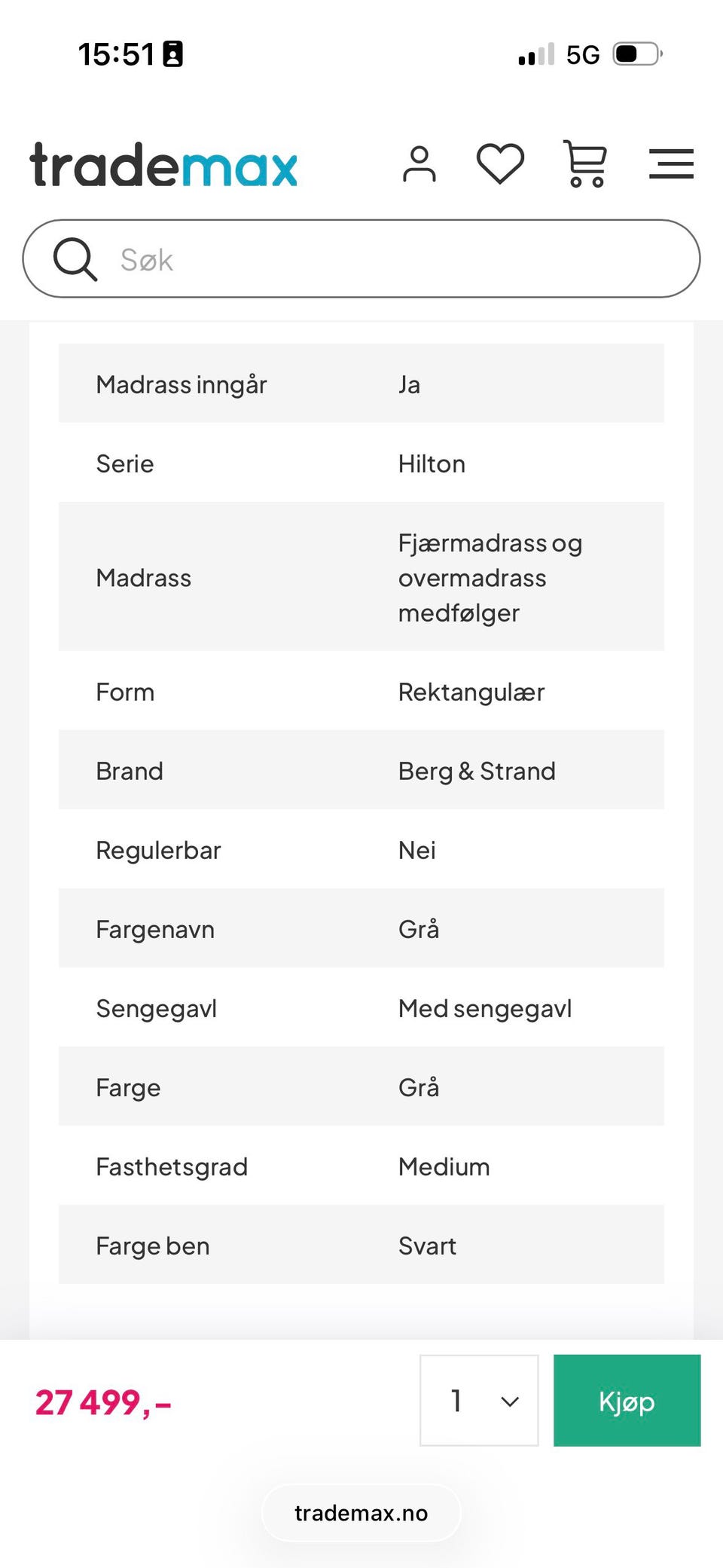Image resolution: width=723 pixels, height=1568 pixels.
Task: Select the Berg & Strand brand value
Action: tap(476, 771)
